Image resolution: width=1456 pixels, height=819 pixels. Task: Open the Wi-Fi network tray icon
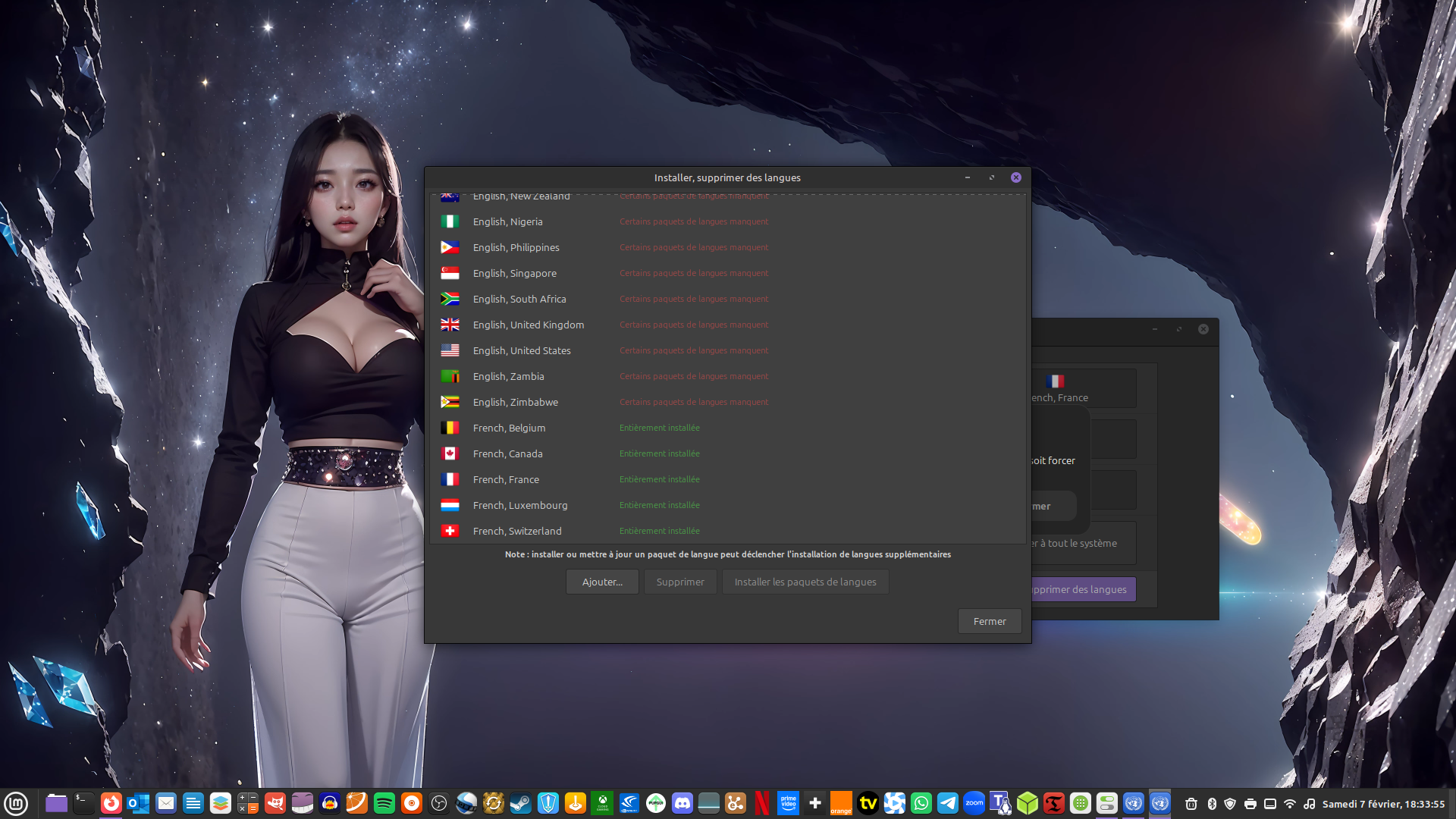(1290, 804)
